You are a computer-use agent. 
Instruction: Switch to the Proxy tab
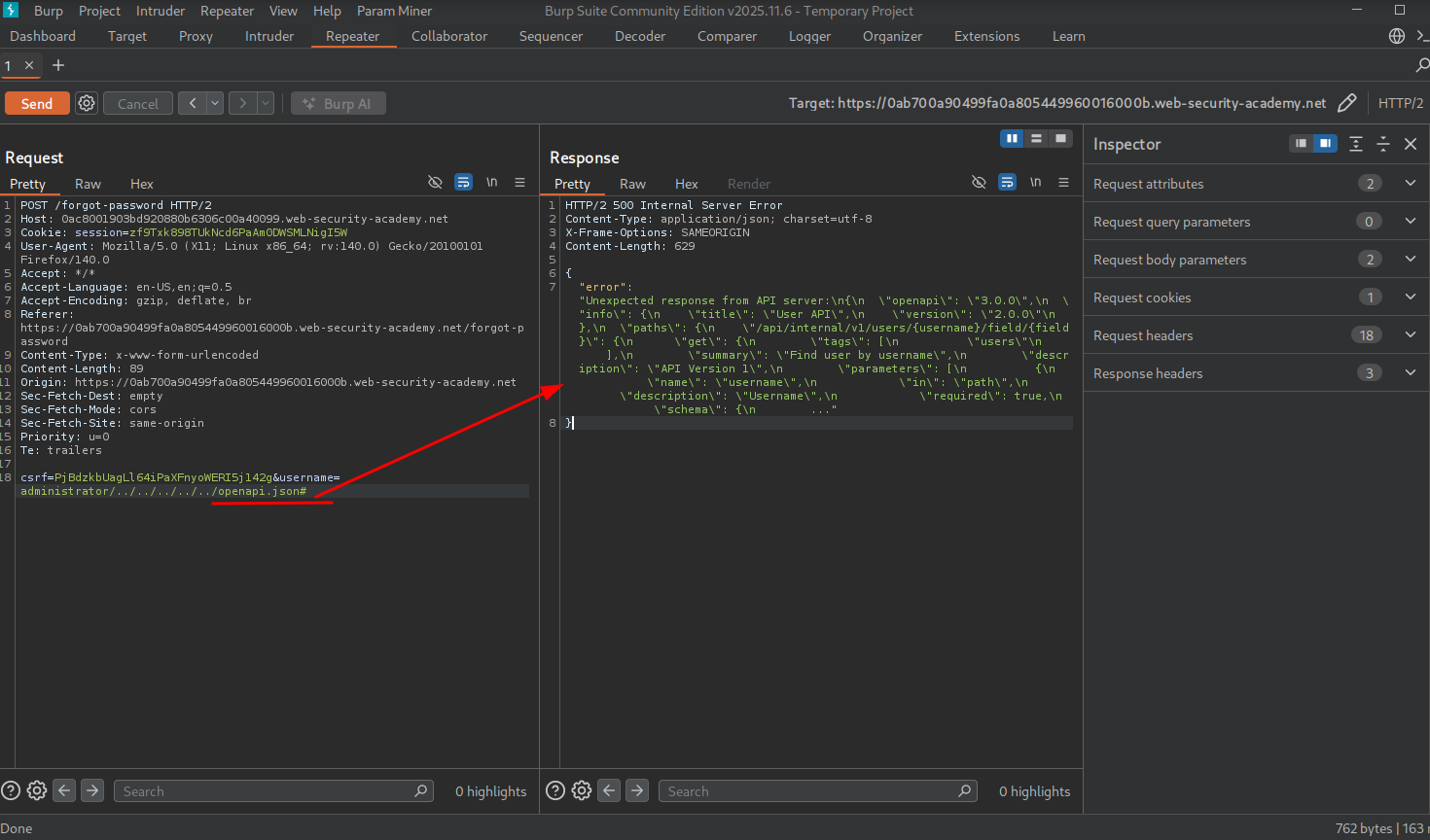(196, 36)
